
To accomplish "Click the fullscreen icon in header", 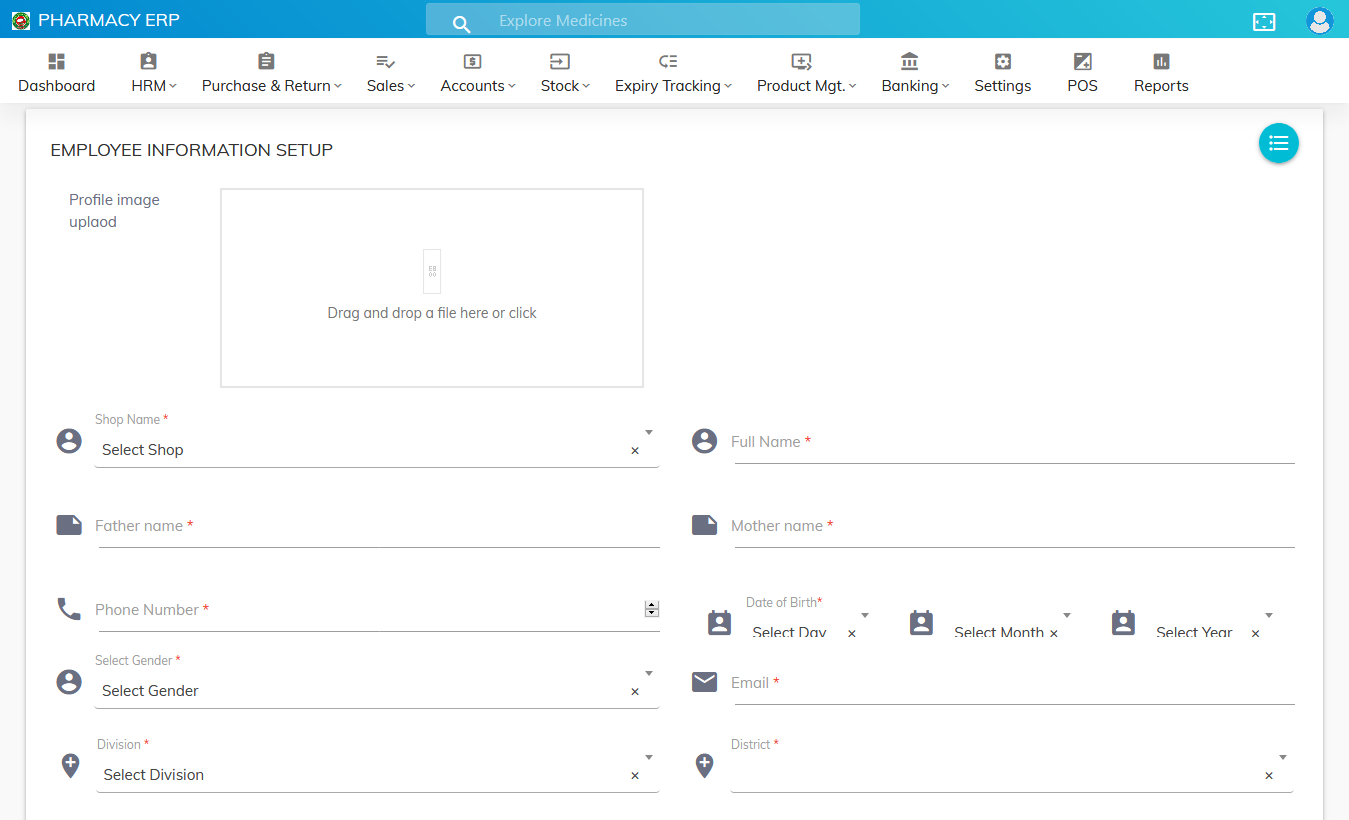I will tap(1264, 21).
